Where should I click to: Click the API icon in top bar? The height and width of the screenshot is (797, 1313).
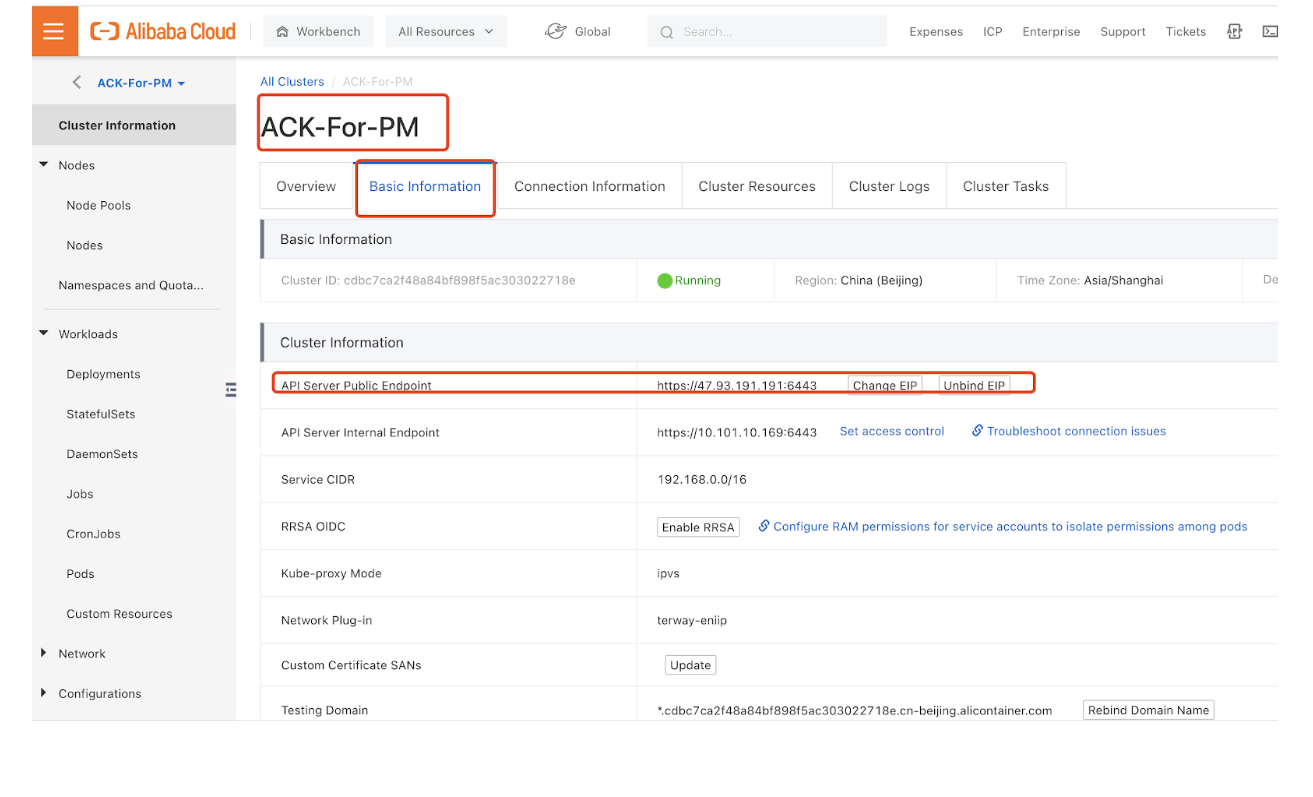point(1234,32)
